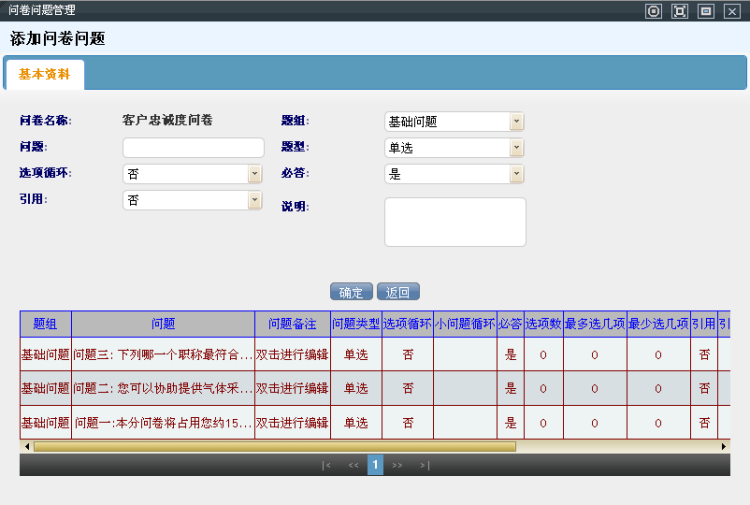This screenshot has width=750, height=505.
Task: Jump to the last page icon
Action: tap(424, 465)
